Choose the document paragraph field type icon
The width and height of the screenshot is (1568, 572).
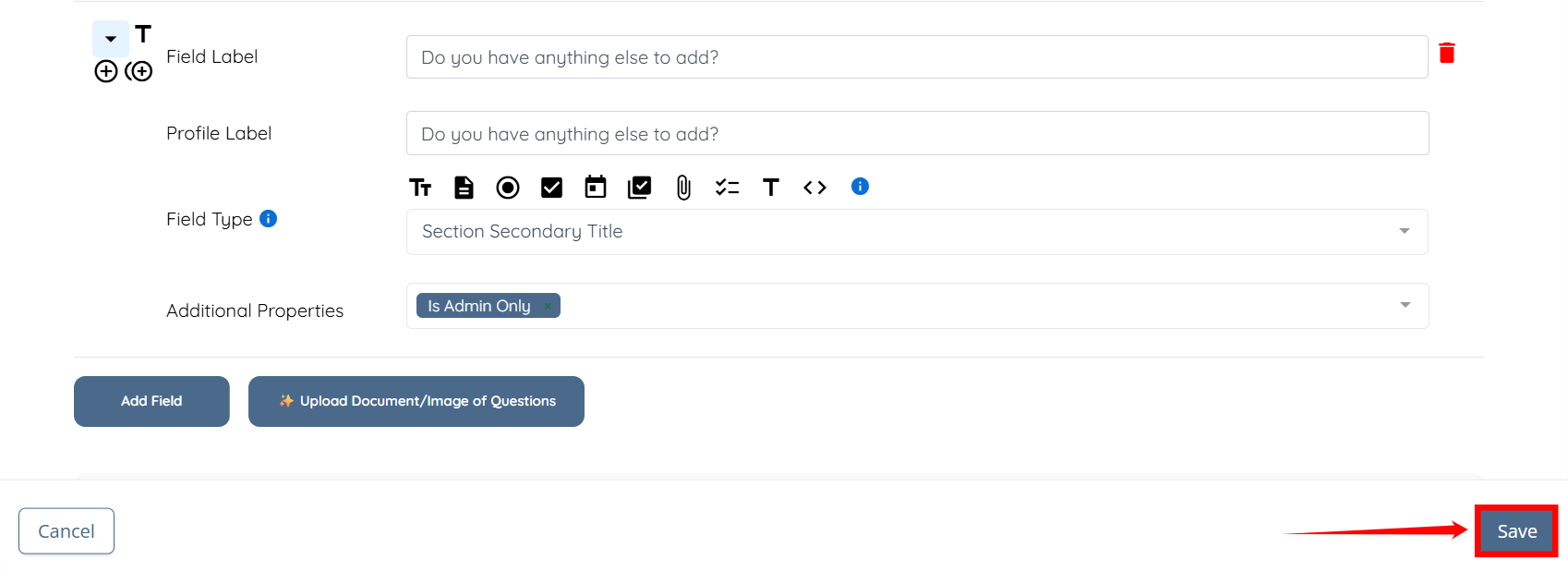464,188
